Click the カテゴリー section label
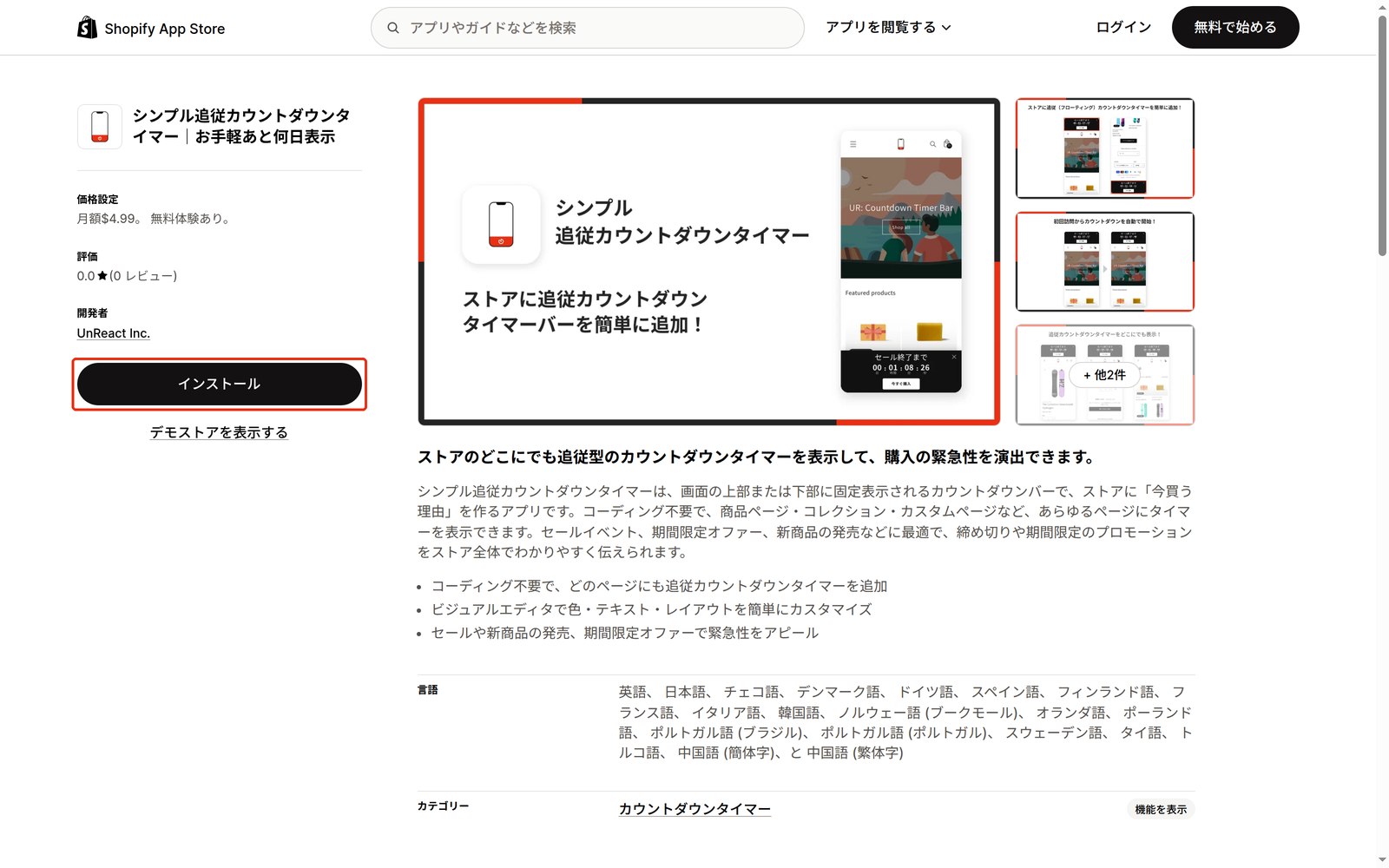 [444, 806]
